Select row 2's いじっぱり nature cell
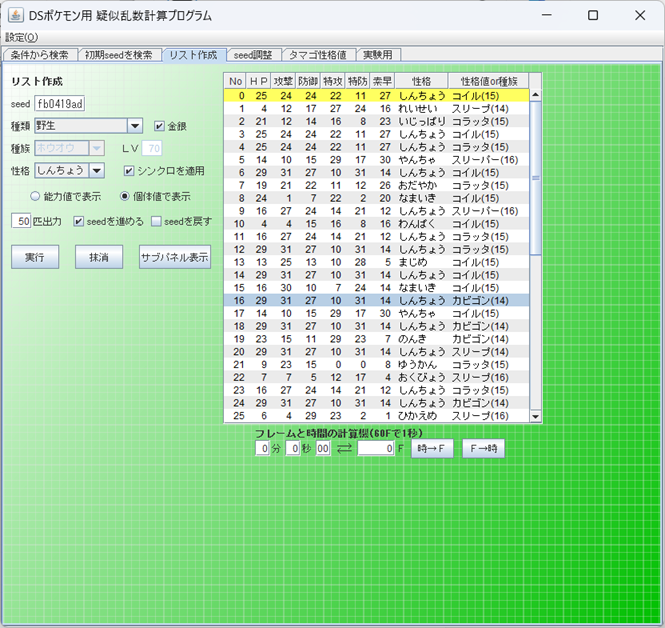This screenshot has width=665, height=628. [x=422, y=121]
